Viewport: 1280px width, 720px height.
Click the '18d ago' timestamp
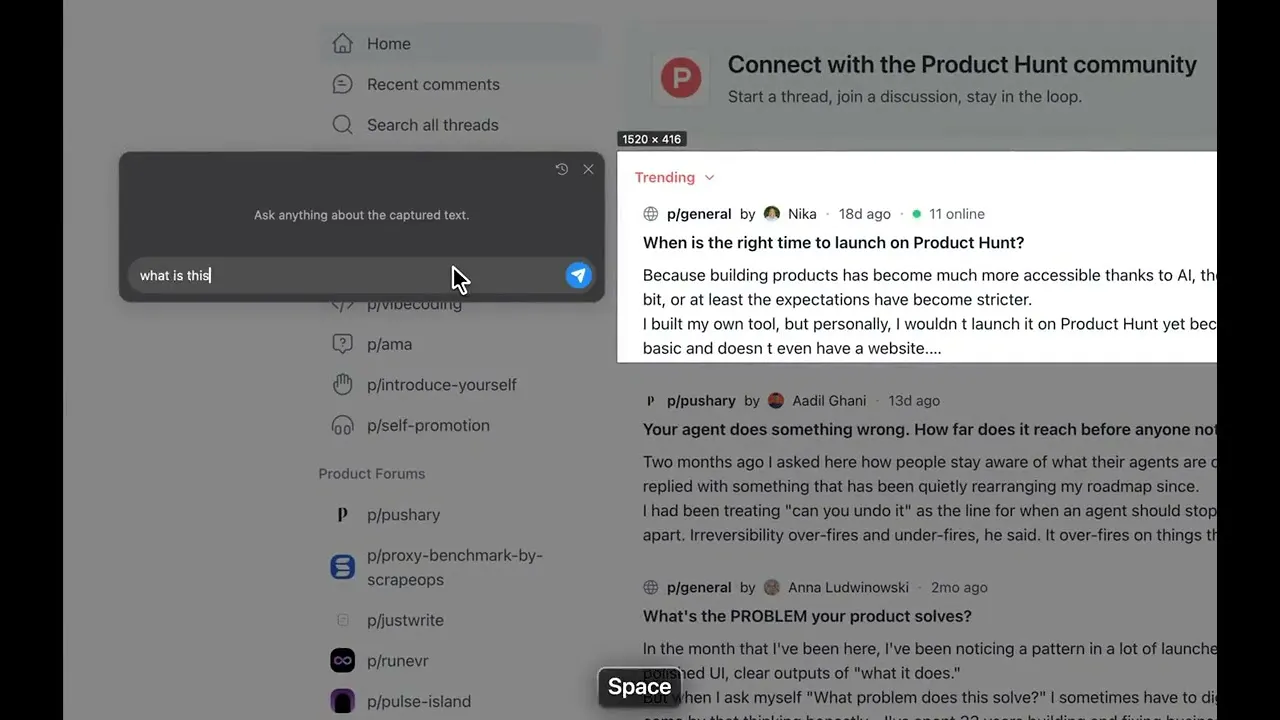pyautogui.click(x=865, y=214)
